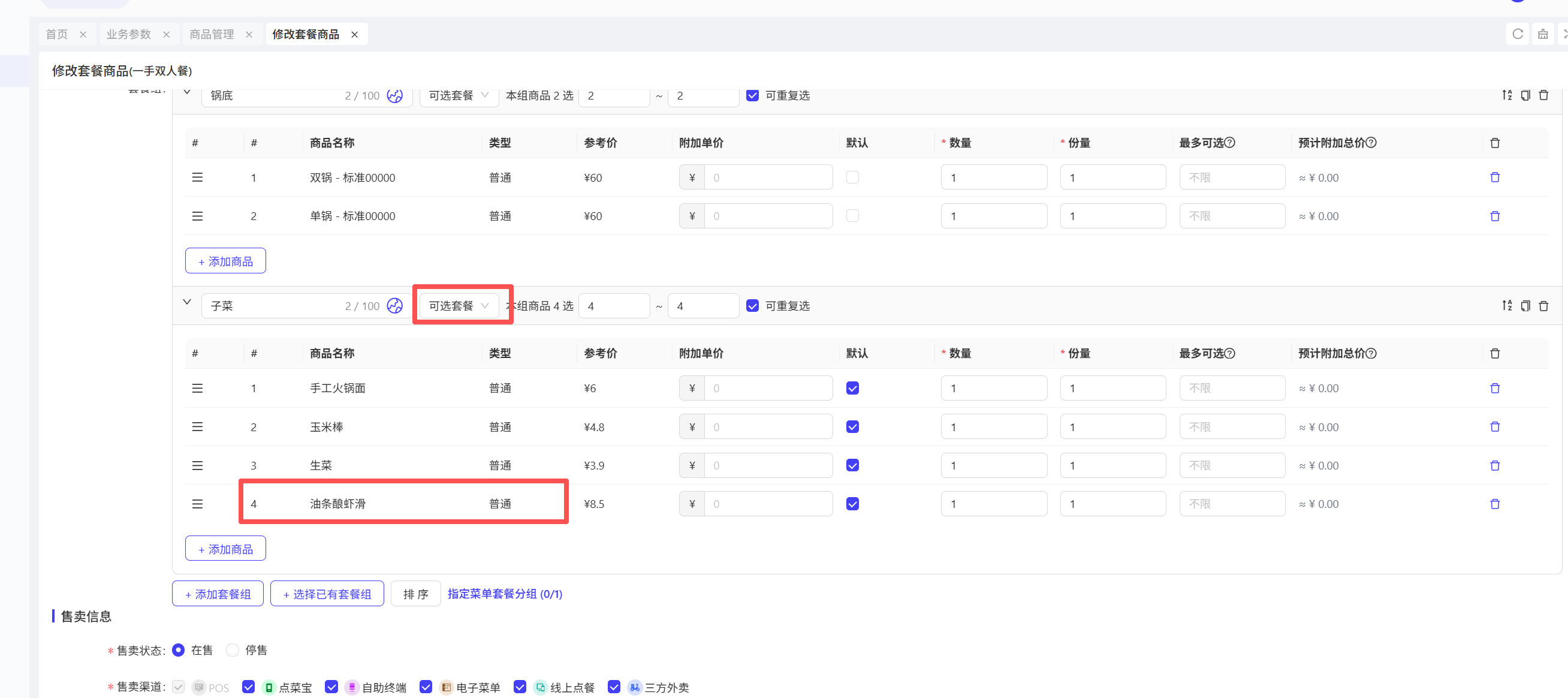Click refresh icon at top right
1568x698 pixels.
pos(1518,34)
